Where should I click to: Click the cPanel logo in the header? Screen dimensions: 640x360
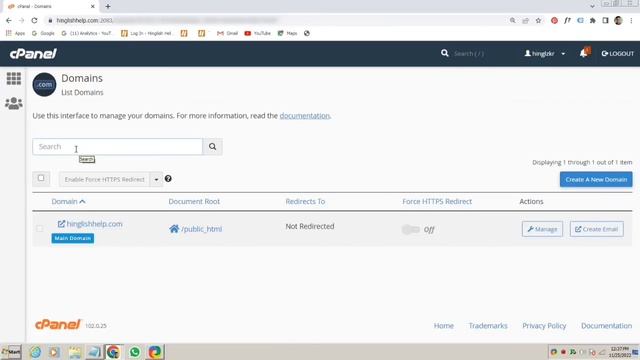pos(33,54)
